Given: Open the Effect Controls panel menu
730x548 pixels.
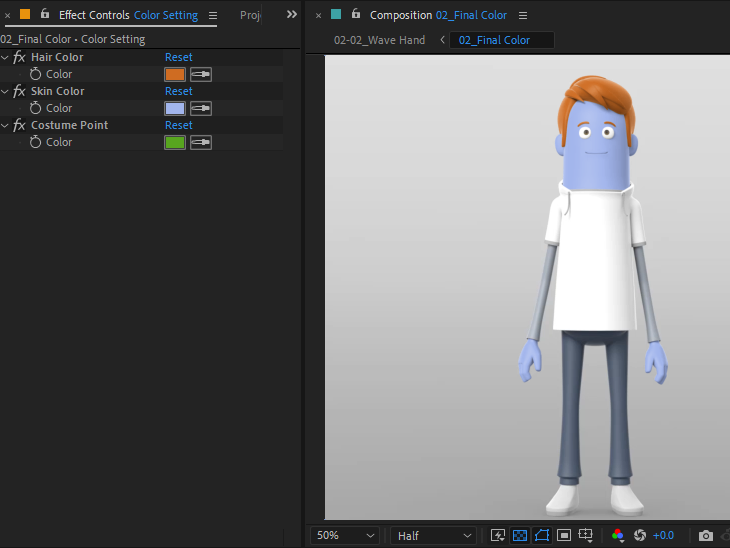Looking at the screenshot, I should (x=213, y=15).
